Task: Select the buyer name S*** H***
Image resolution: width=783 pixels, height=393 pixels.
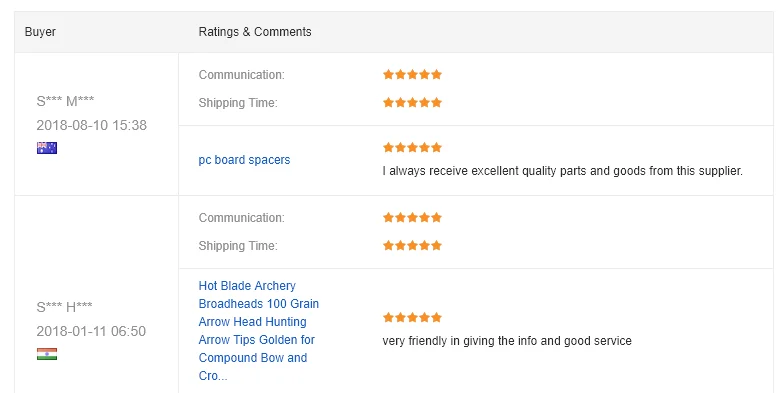Action: (x=64, y=307)
